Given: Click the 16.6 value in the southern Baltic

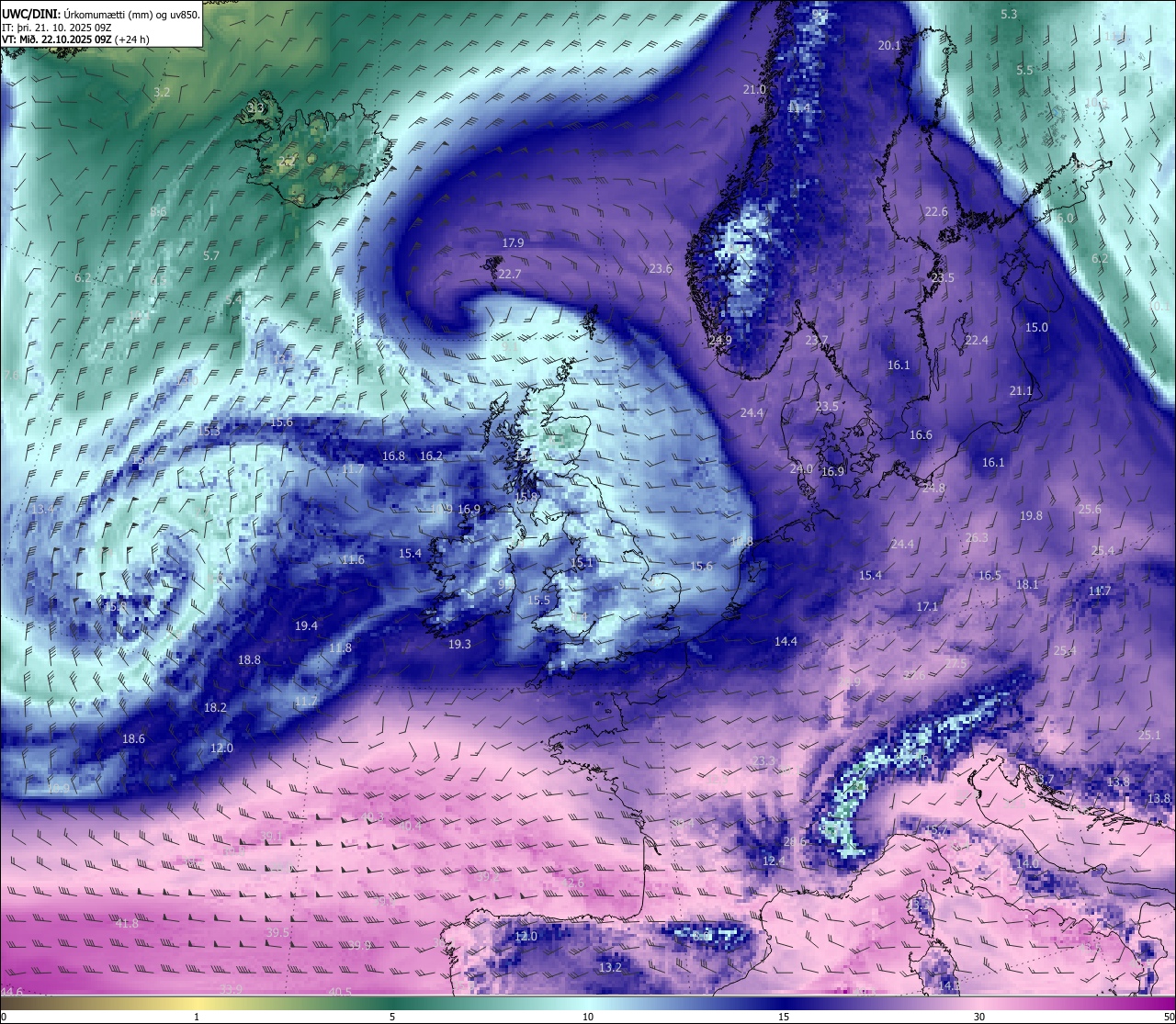Looking at the screenshot, I should (921, 434).
